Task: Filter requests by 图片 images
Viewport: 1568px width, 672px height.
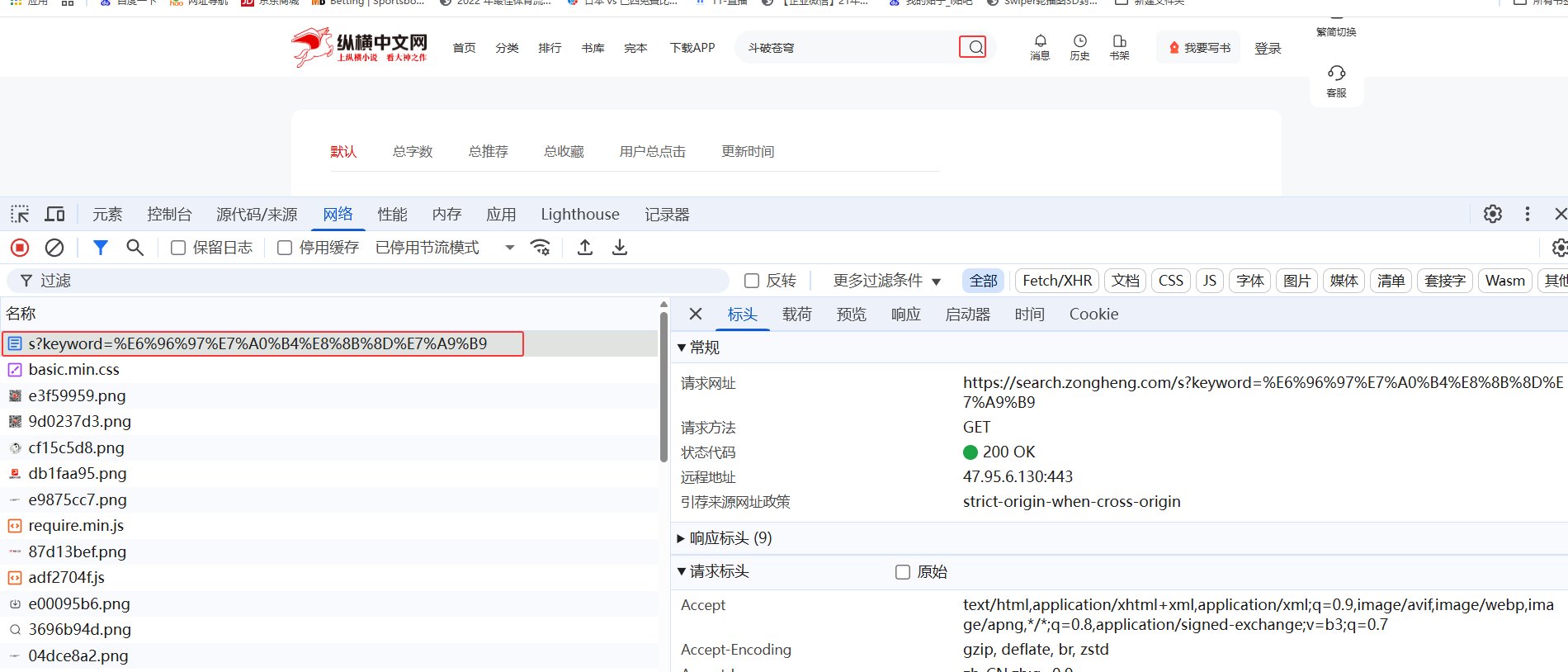Action: click(x=1297, y=281)
